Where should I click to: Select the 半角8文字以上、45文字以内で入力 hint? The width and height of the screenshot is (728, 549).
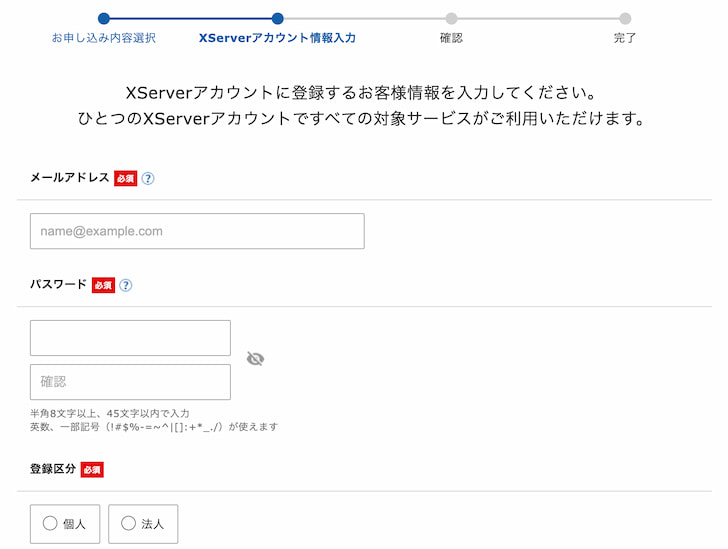(x=110, y=413)
